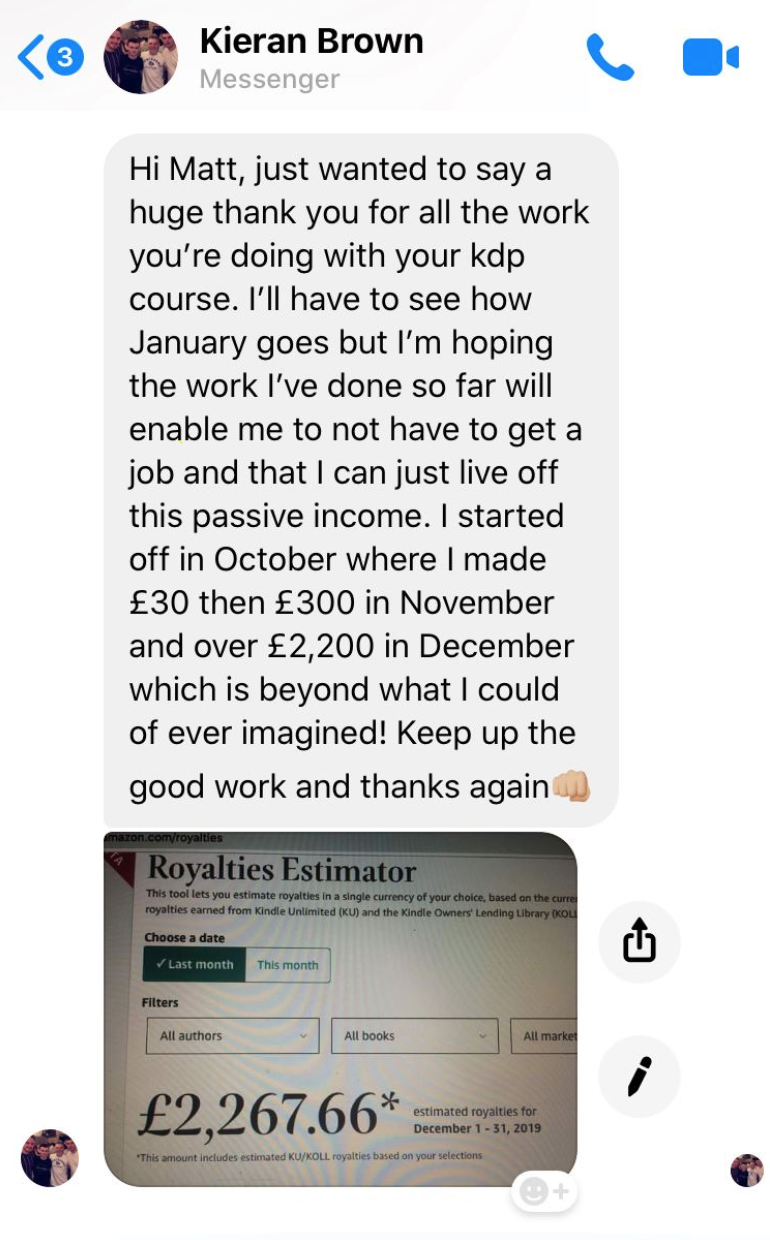Tap the share icon beside the image

pos(639,942)
